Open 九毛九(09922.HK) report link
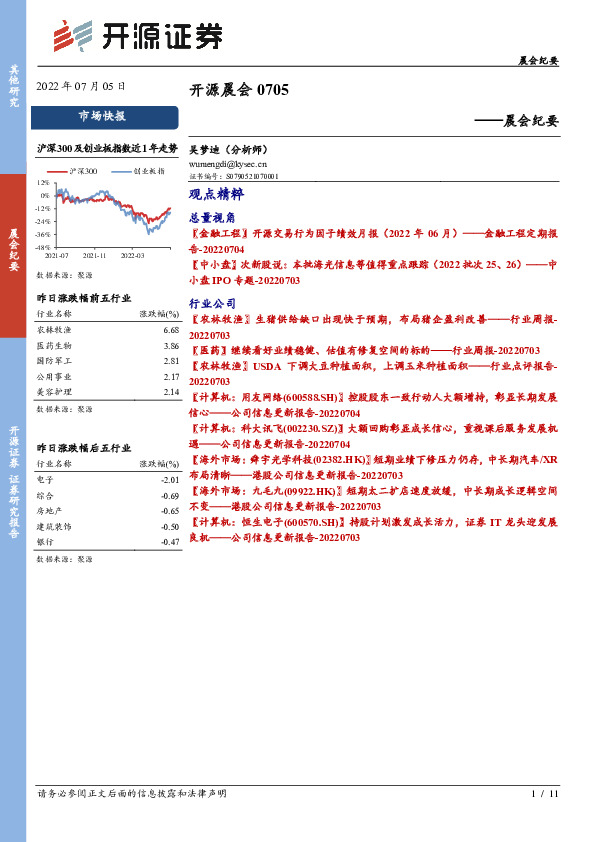 373,498
